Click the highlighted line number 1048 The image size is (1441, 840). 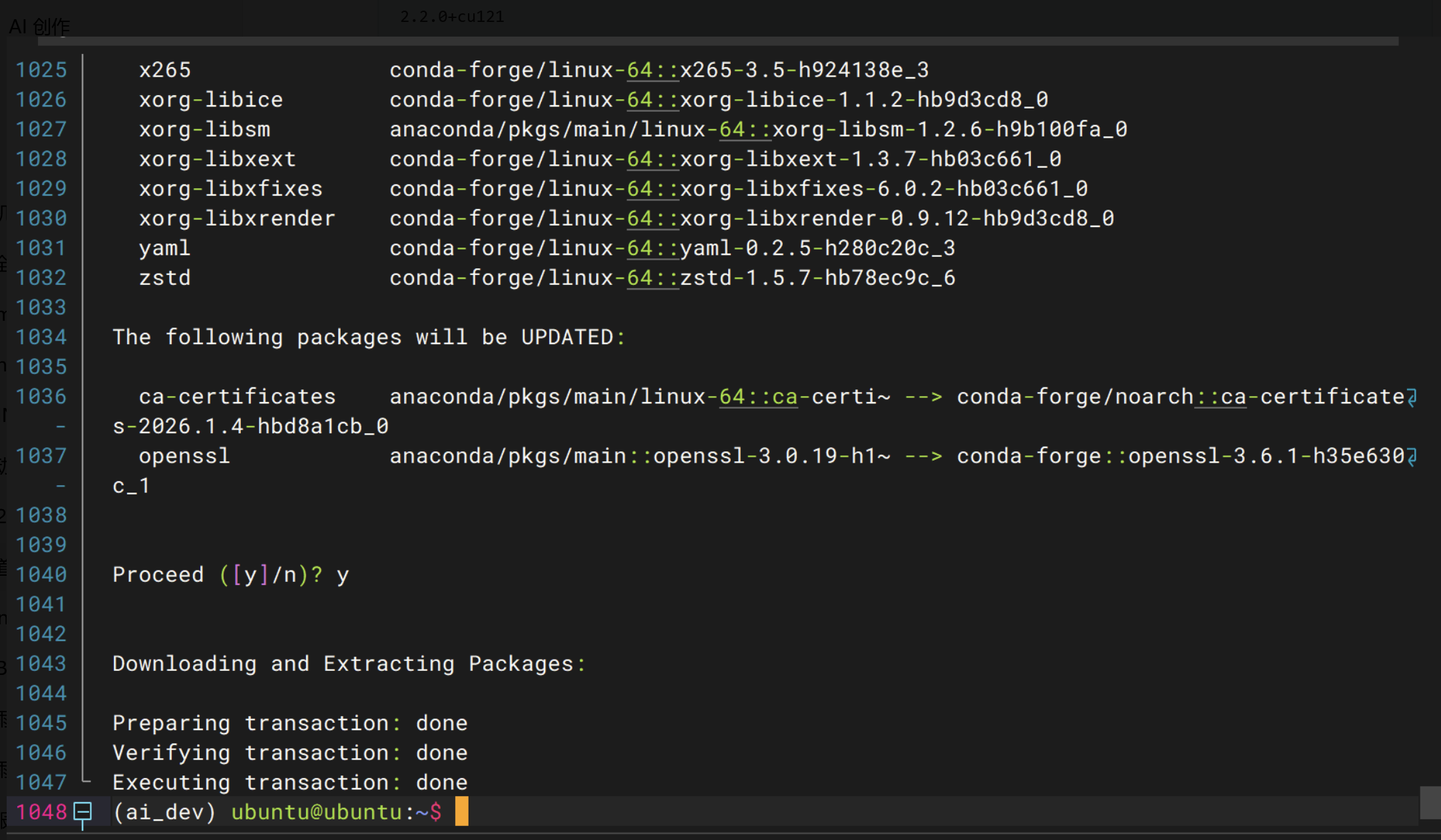pyautogui.click(x=41, y=812)
